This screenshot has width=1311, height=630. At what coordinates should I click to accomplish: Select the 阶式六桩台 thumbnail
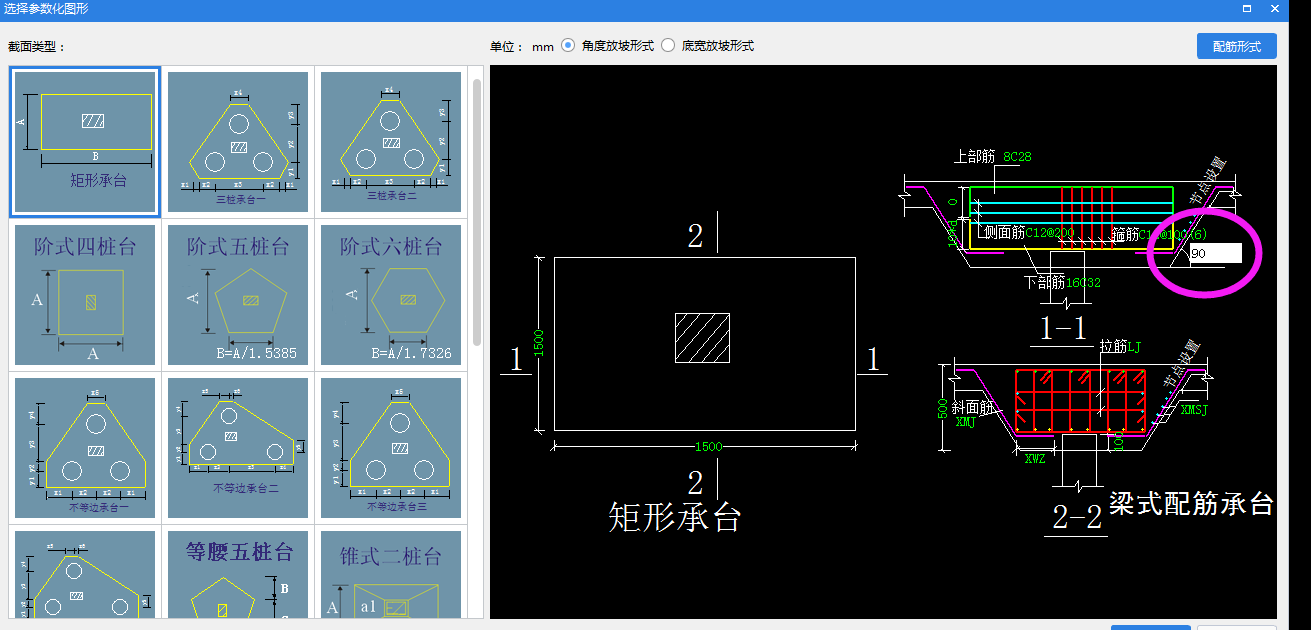pos(391,295)
